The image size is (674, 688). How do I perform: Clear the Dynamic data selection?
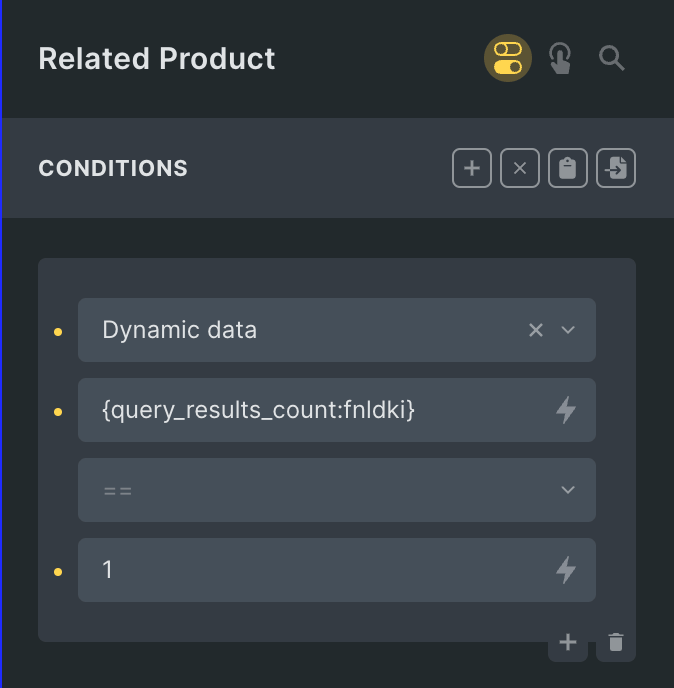tap(536, 330)
